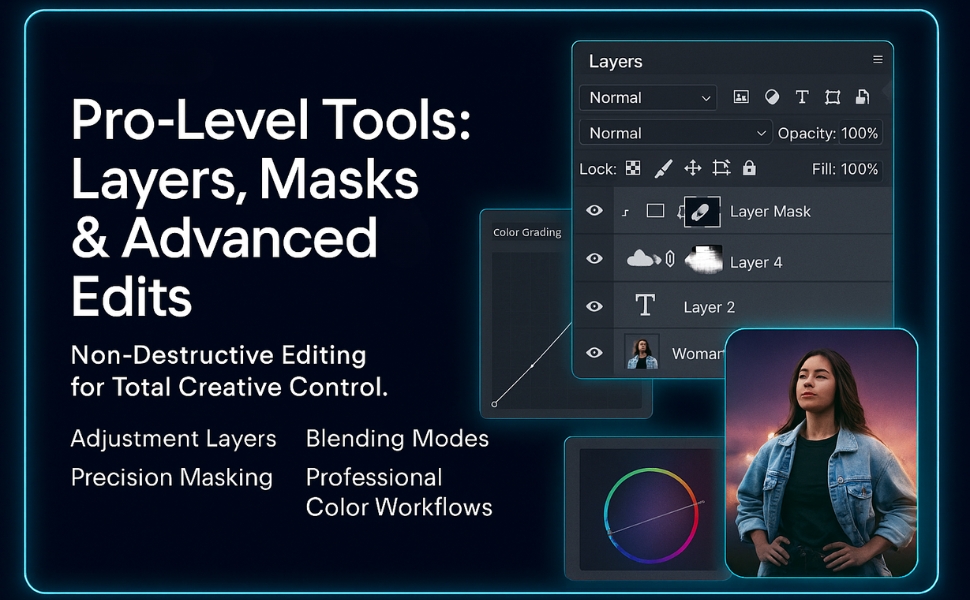Click the shape layer filter icon
Image resolution: width=970 pixels, height=600 pixels.
coord(832,97)
